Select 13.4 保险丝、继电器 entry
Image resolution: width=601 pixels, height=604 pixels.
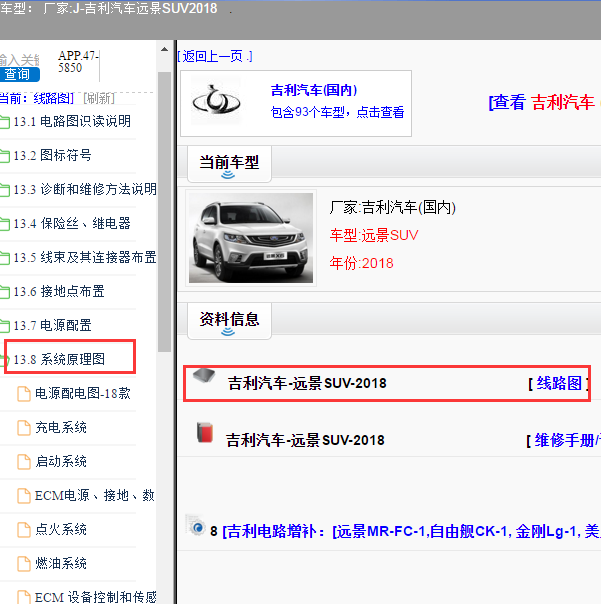pos(72,223)
